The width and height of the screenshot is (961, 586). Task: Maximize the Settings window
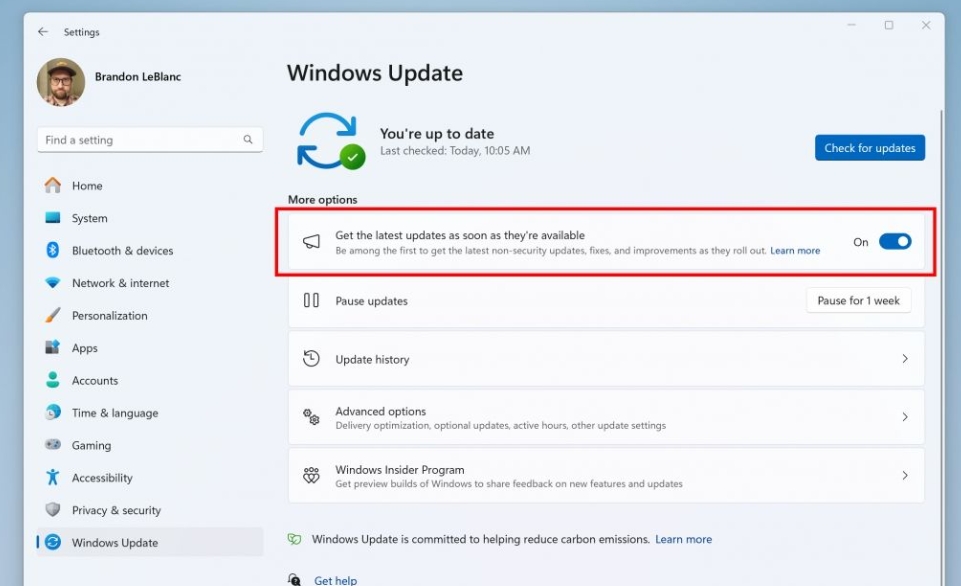point(889,25)
